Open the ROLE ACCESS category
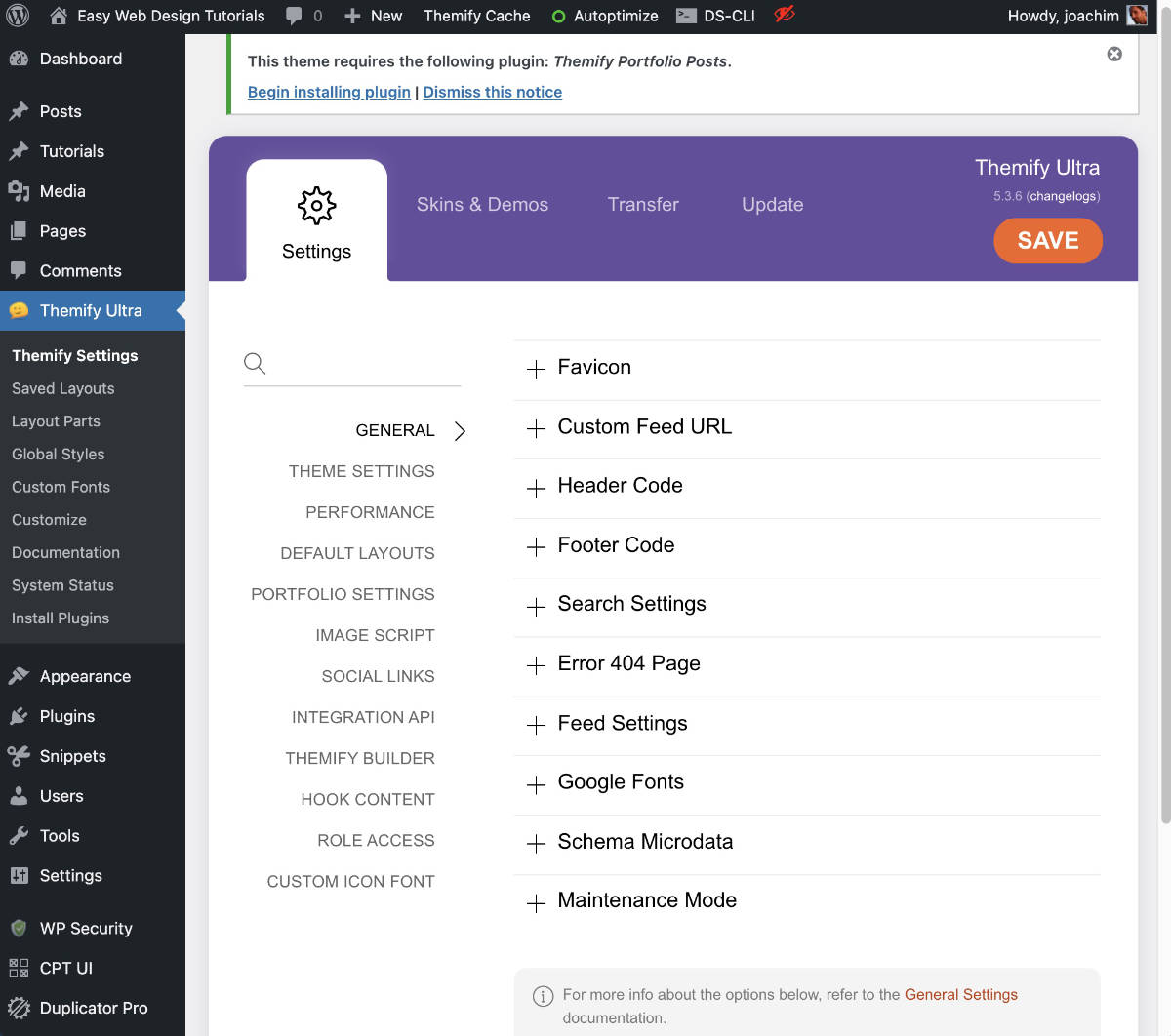The width and height of the screenshot is (1171, 1036). [376, 840]
